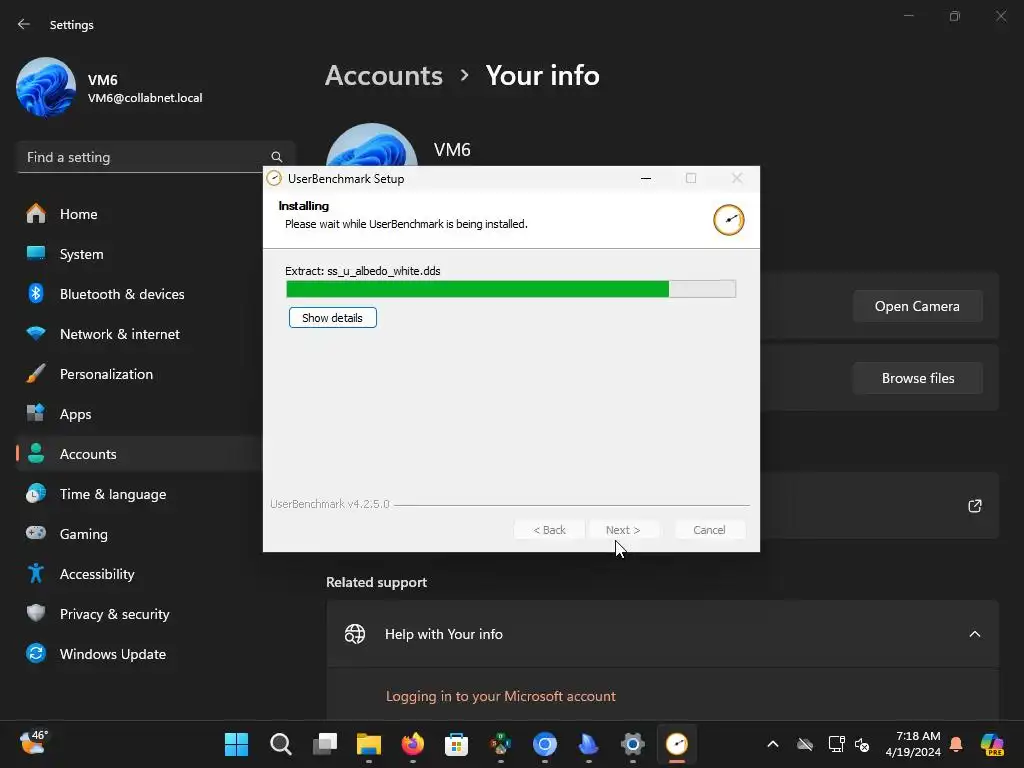Click the Windows Update refresh icon
This screenshot has width=1024, height=768.
tap(36, 653)
